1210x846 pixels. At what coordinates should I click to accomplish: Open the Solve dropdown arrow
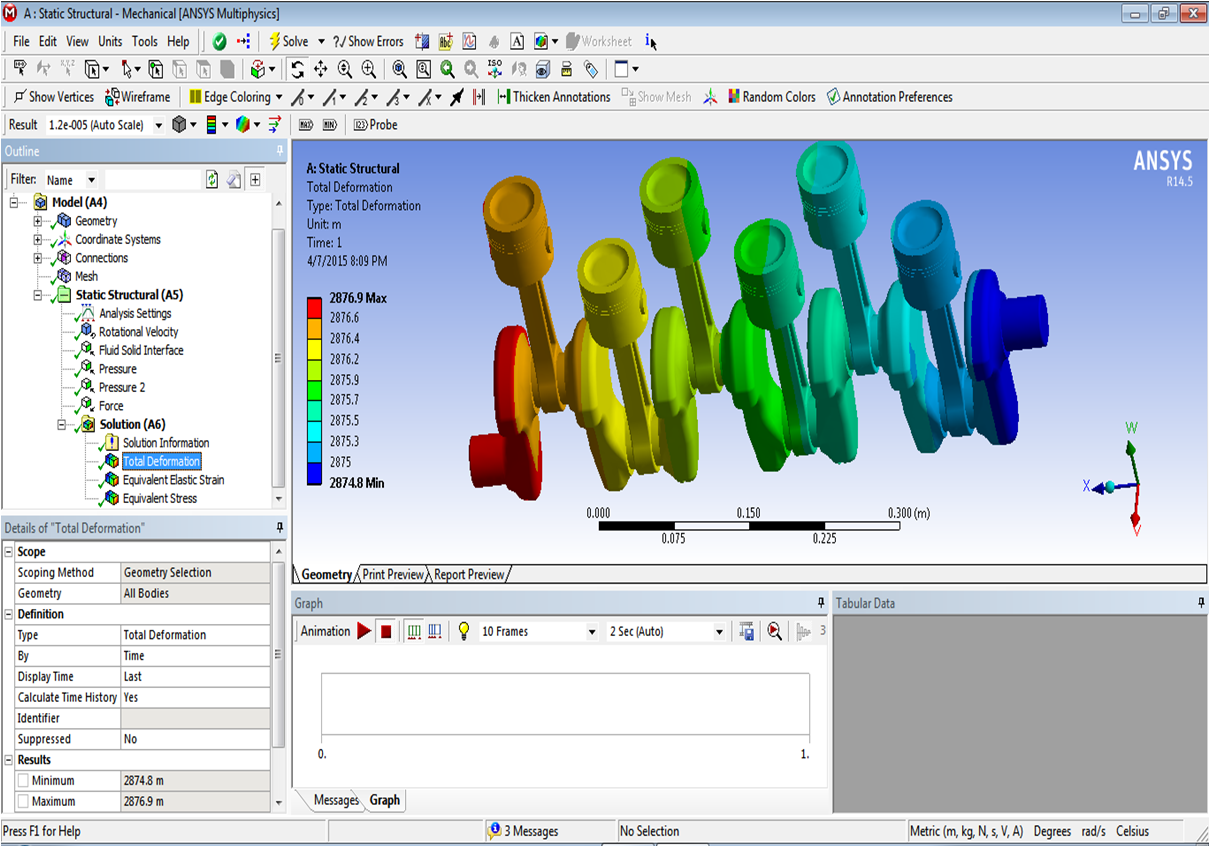pyautogui.click(x=321, y=42)
